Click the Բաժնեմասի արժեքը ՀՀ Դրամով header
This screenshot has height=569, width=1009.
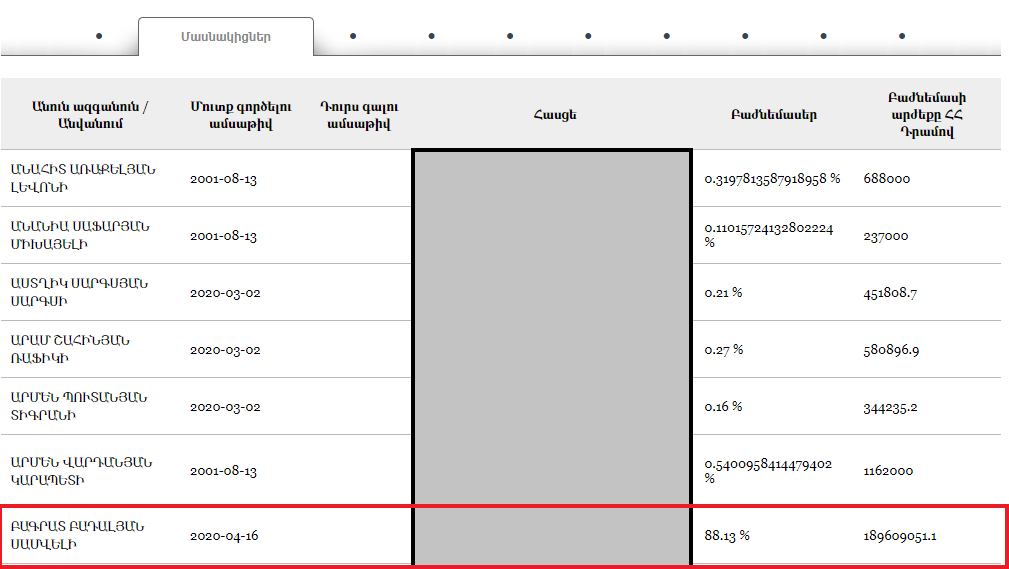pos(926,115)
